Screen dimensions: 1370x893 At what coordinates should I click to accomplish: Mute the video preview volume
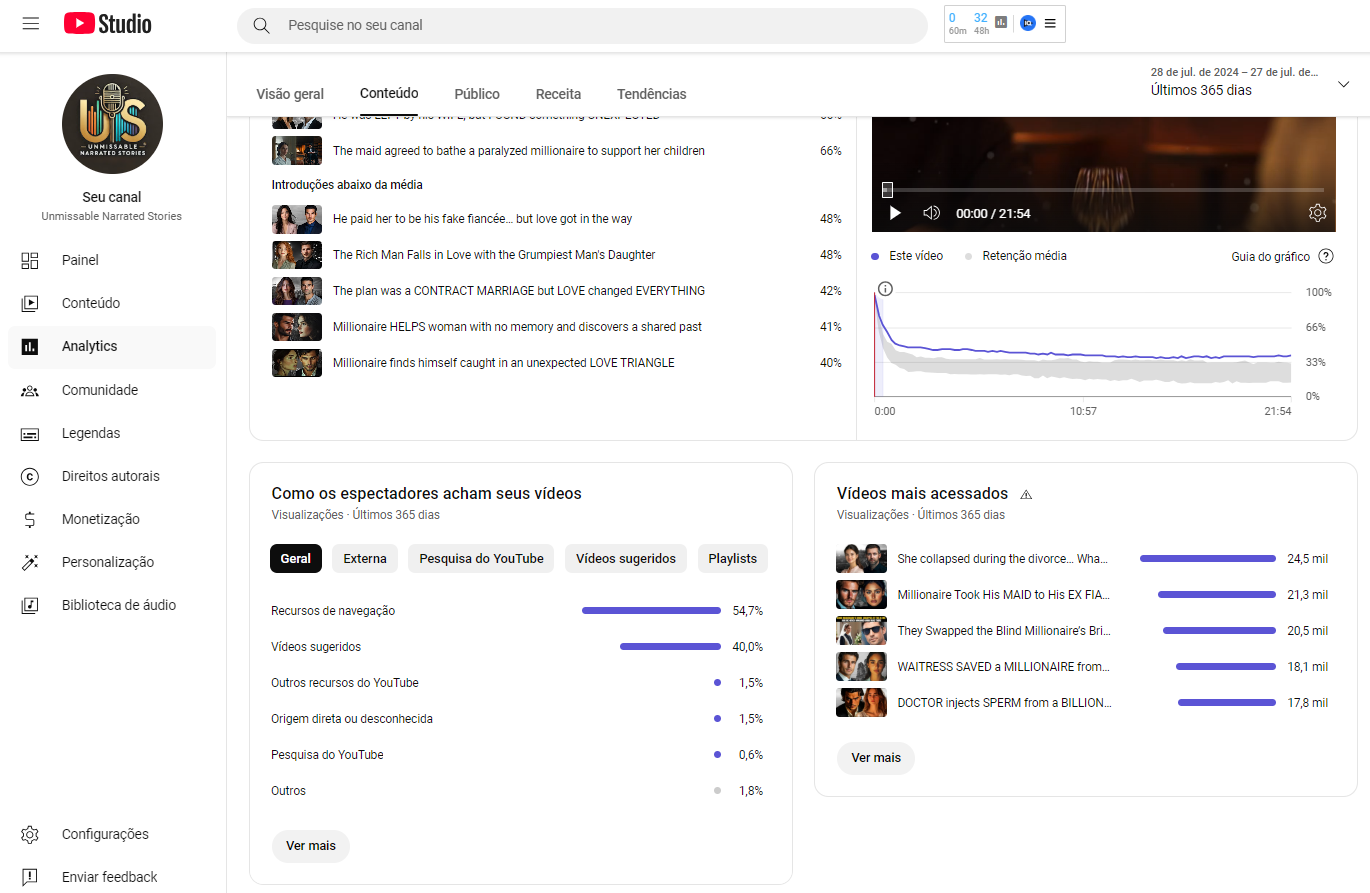931,213
